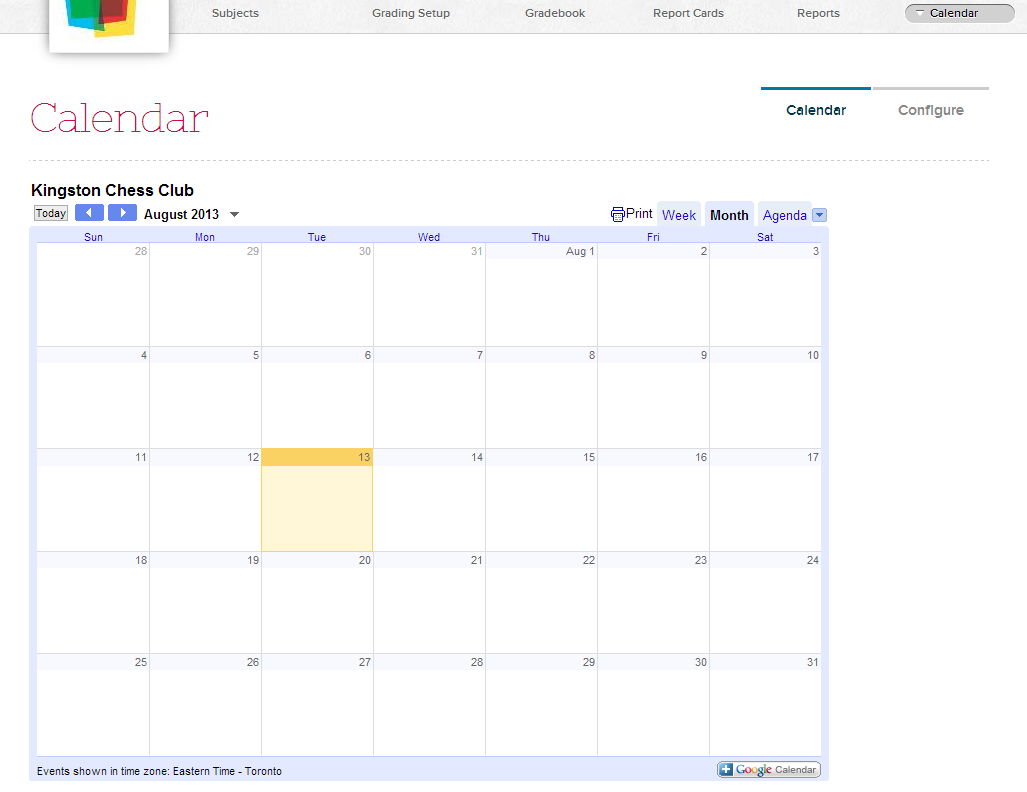
Task: Open the August 2013 month dropdown
Action: (x=234, y=213)
